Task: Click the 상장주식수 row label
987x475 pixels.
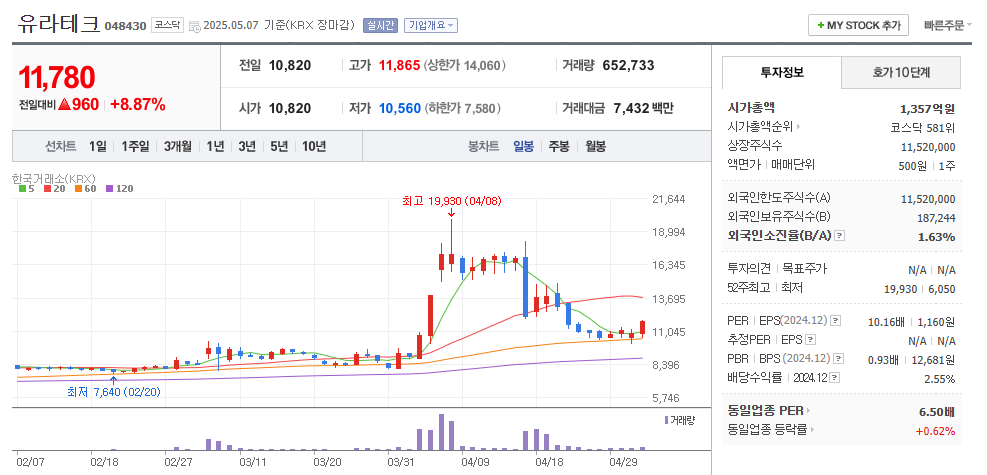Action: (x=755, y=146)
